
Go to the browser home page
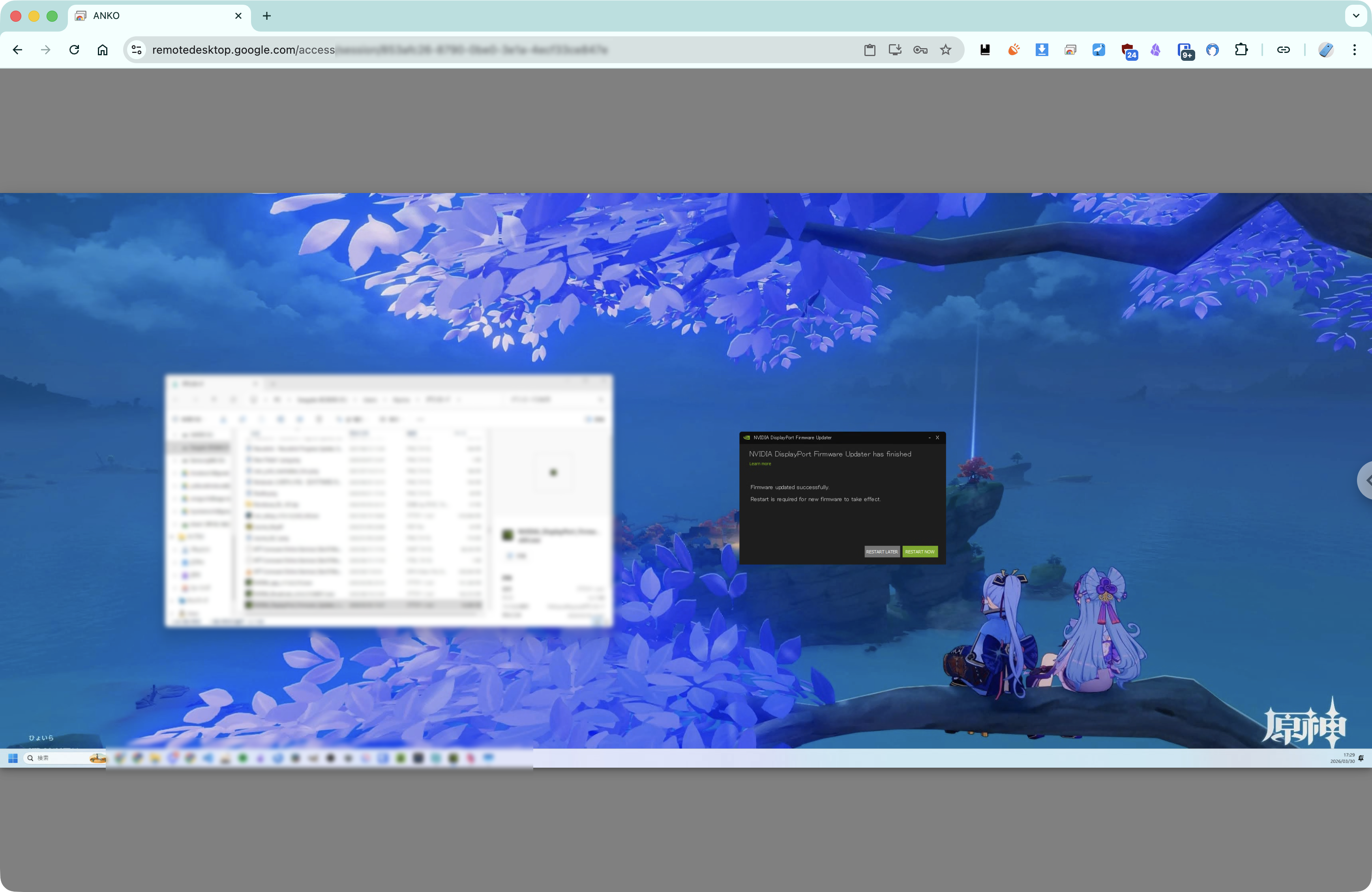click(103, 50)
